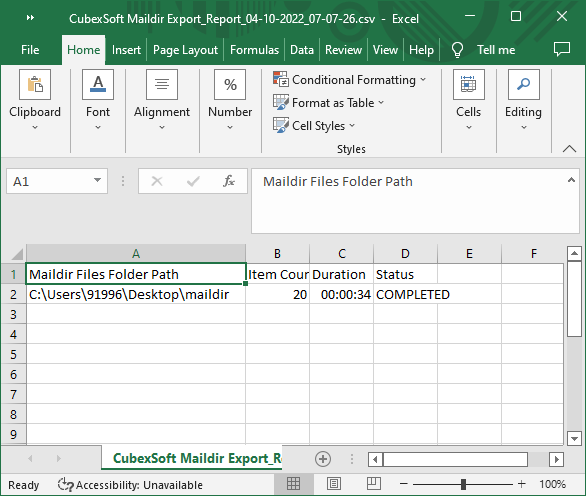Expand the Format as Table dropdown
The width and height of the screenshot is (586, 496).
329,102
